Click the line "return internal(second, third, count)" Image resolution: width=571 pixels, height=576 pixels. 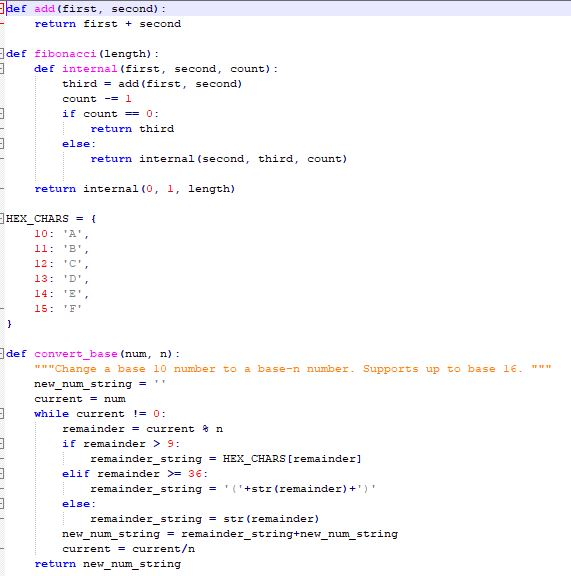[x=219, y=159]
